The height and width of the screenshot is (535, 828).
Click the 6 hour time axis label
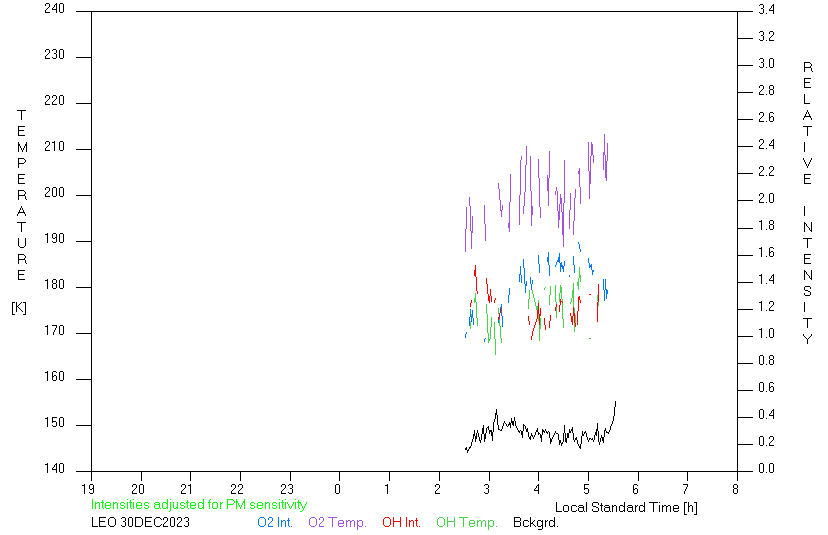click(636, 489)
